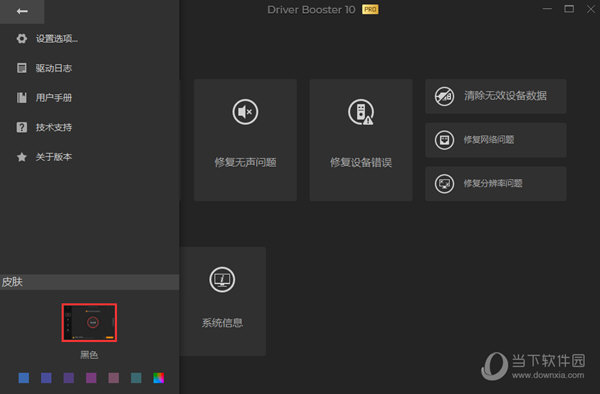Click the back arrow in the sidebar
Screen dimensions: 600x394
point(22,11)
